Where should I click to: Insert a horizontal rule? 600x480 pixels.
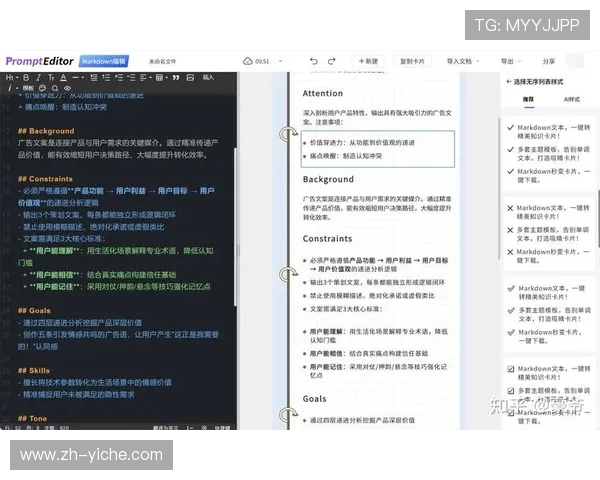coord(75,78)
